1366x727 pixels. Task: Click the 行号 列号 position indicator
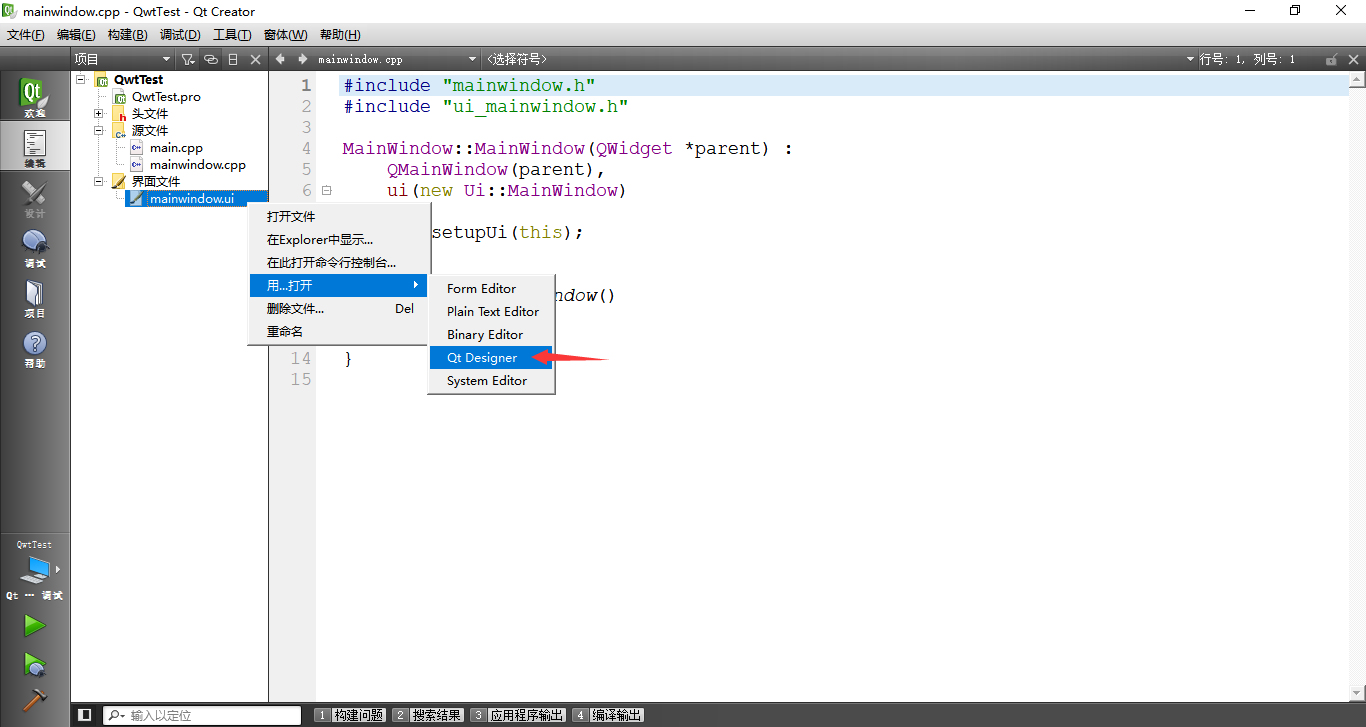point(1247,59)
